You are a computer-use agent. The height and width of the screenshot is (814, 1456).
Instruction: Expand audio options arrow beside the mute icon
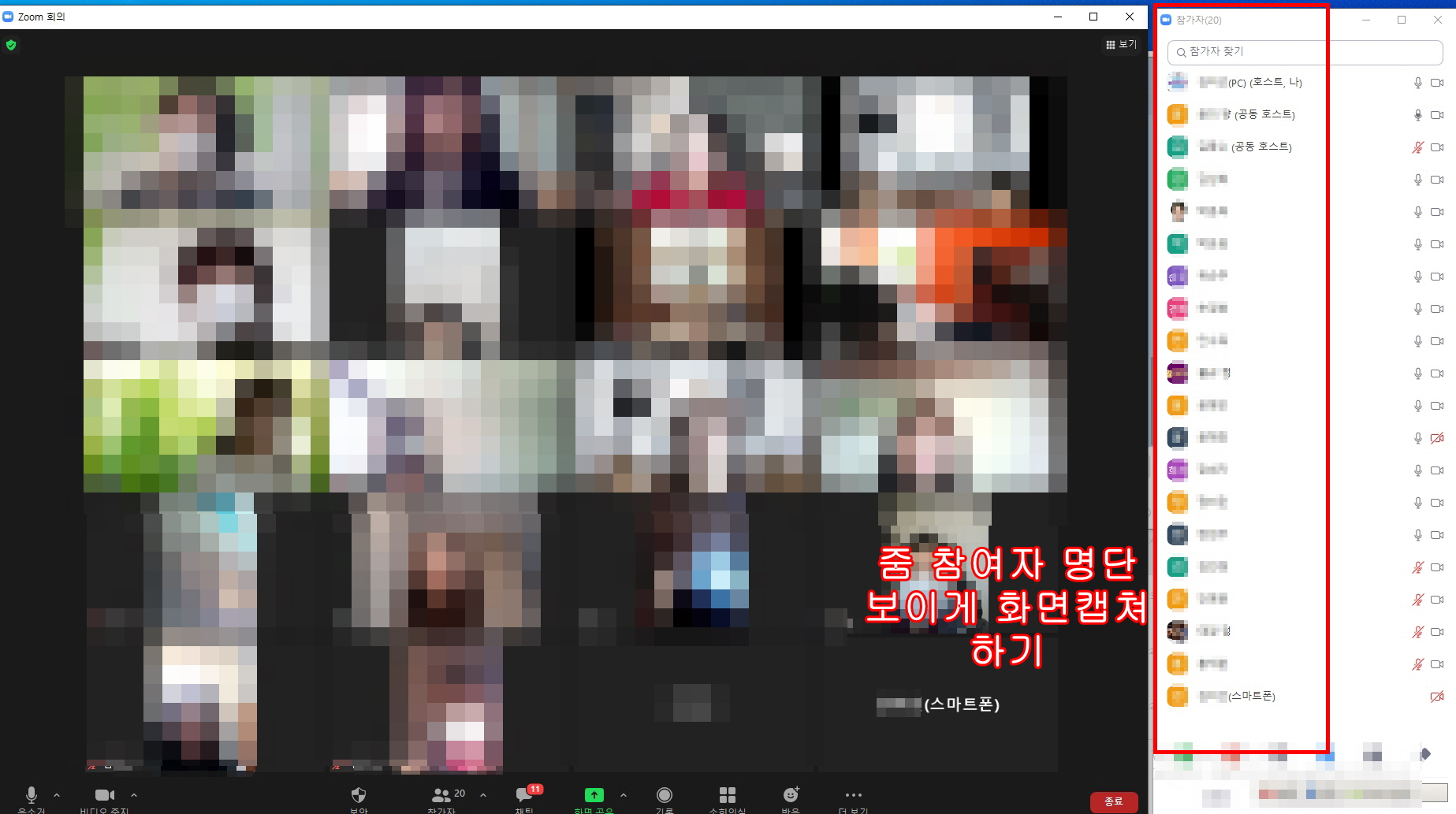pos(57,795)
